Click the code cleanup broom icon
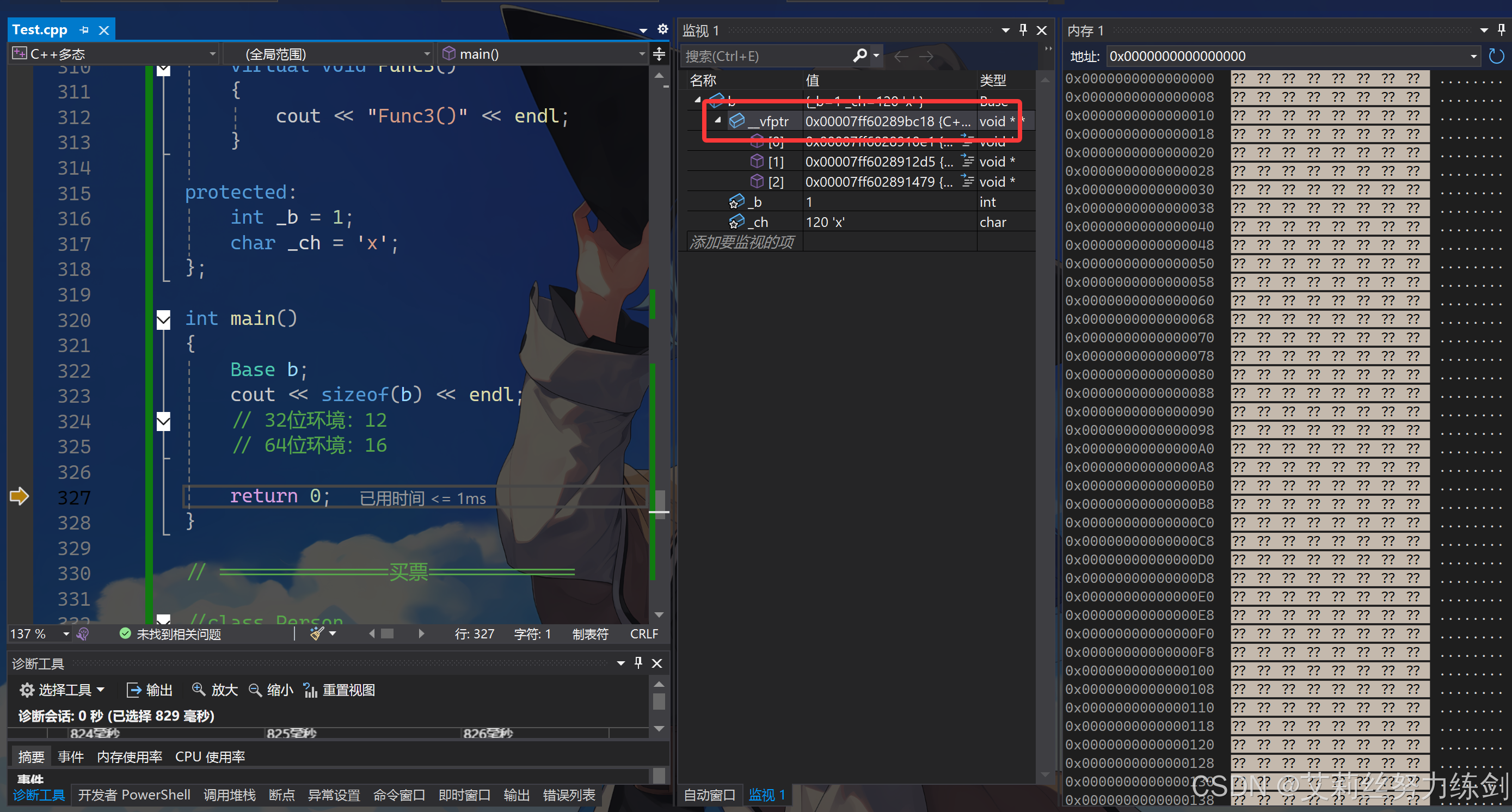 (x=316, y=633)
